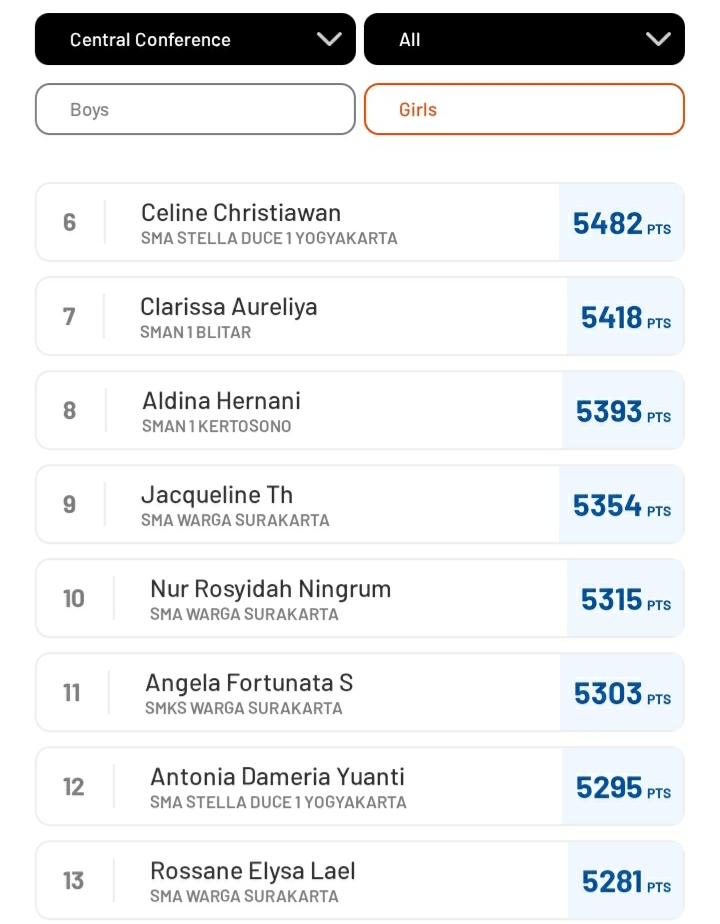Expand the All filter dropdown

(524, 39)
